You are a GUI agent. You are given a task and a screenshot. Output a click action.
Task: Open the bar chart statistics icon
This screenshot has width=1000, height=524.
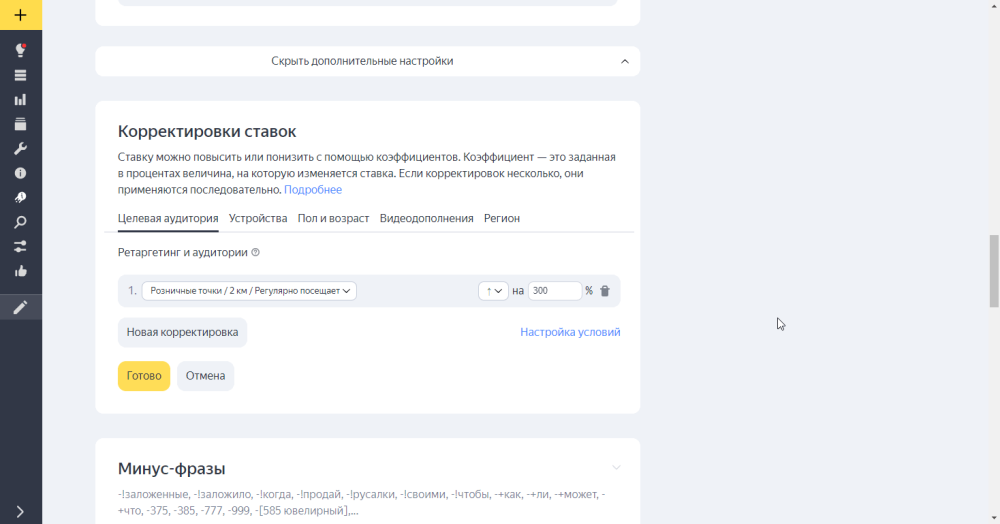coord(20,100)
